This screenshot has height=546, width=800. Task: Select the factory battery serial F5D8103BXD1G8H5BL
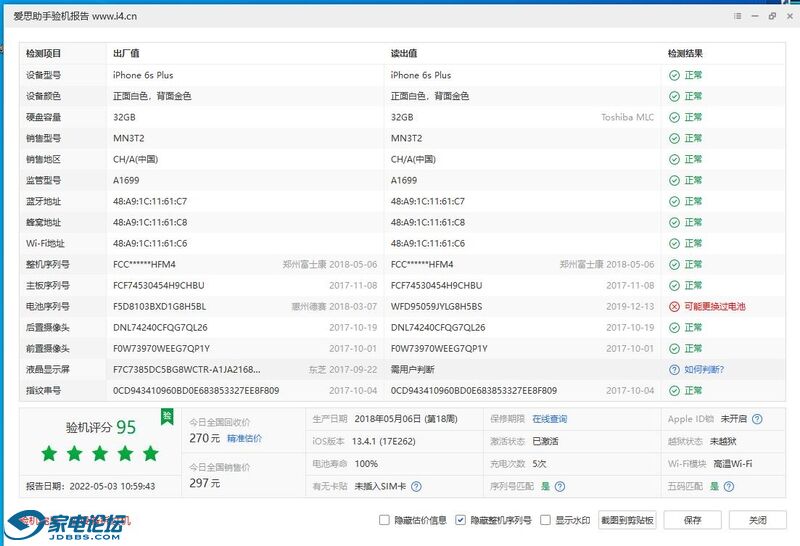pyautogui.click(x=160, y=306)
